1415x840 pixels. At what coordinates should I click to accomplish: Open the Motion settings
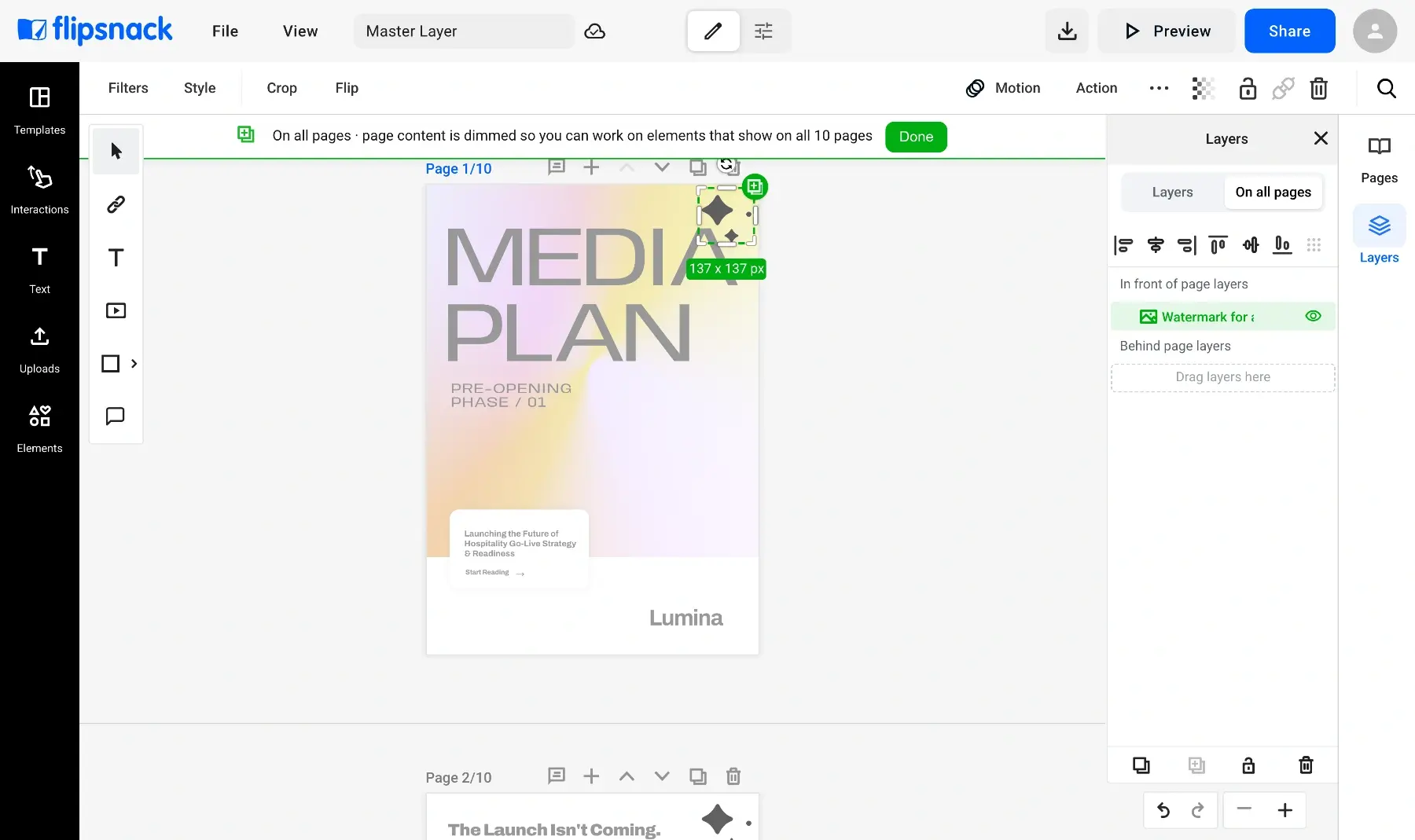click(1003, 88)
